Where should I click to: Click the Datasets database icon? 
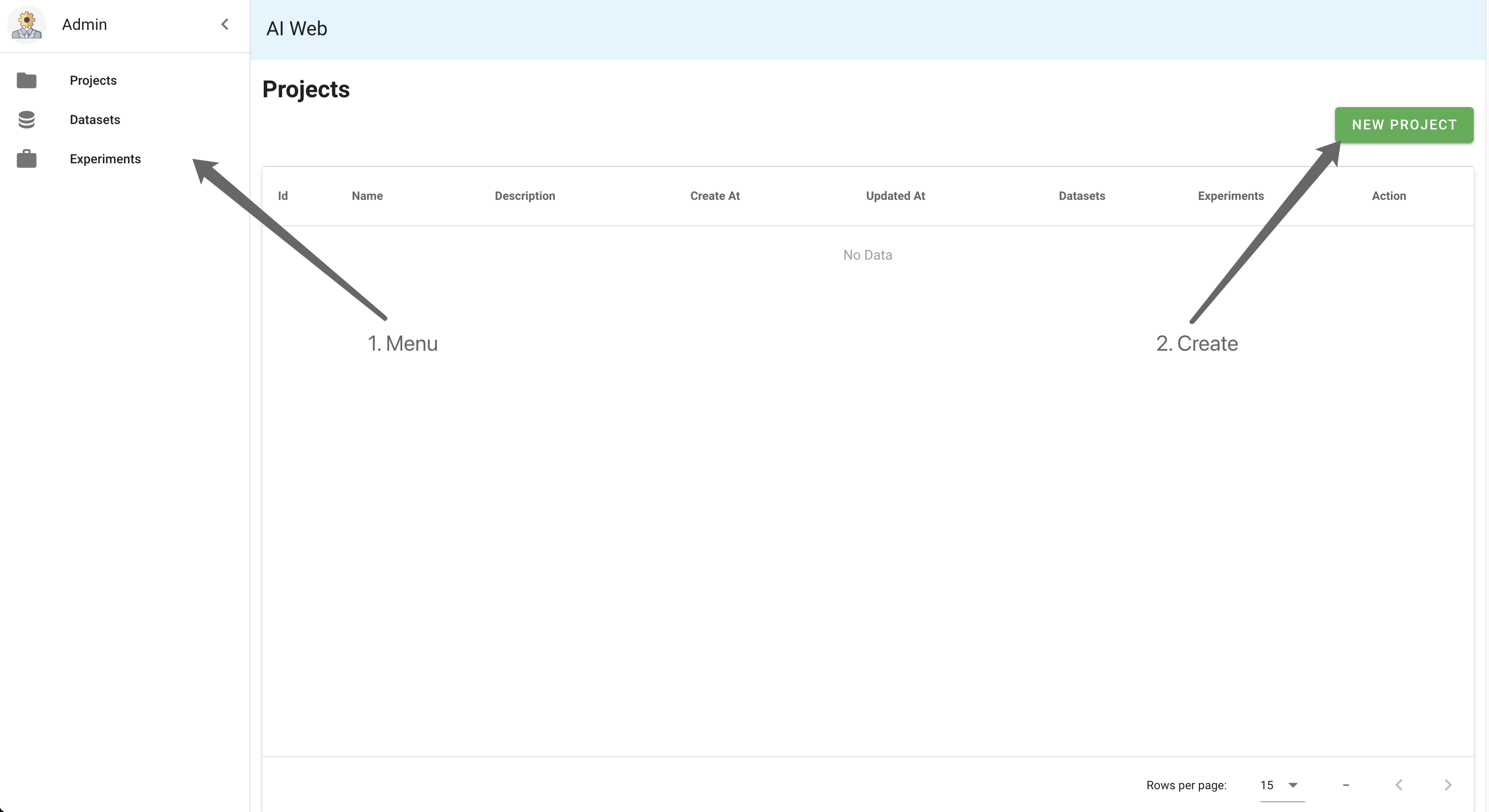(x=27, y=120)
